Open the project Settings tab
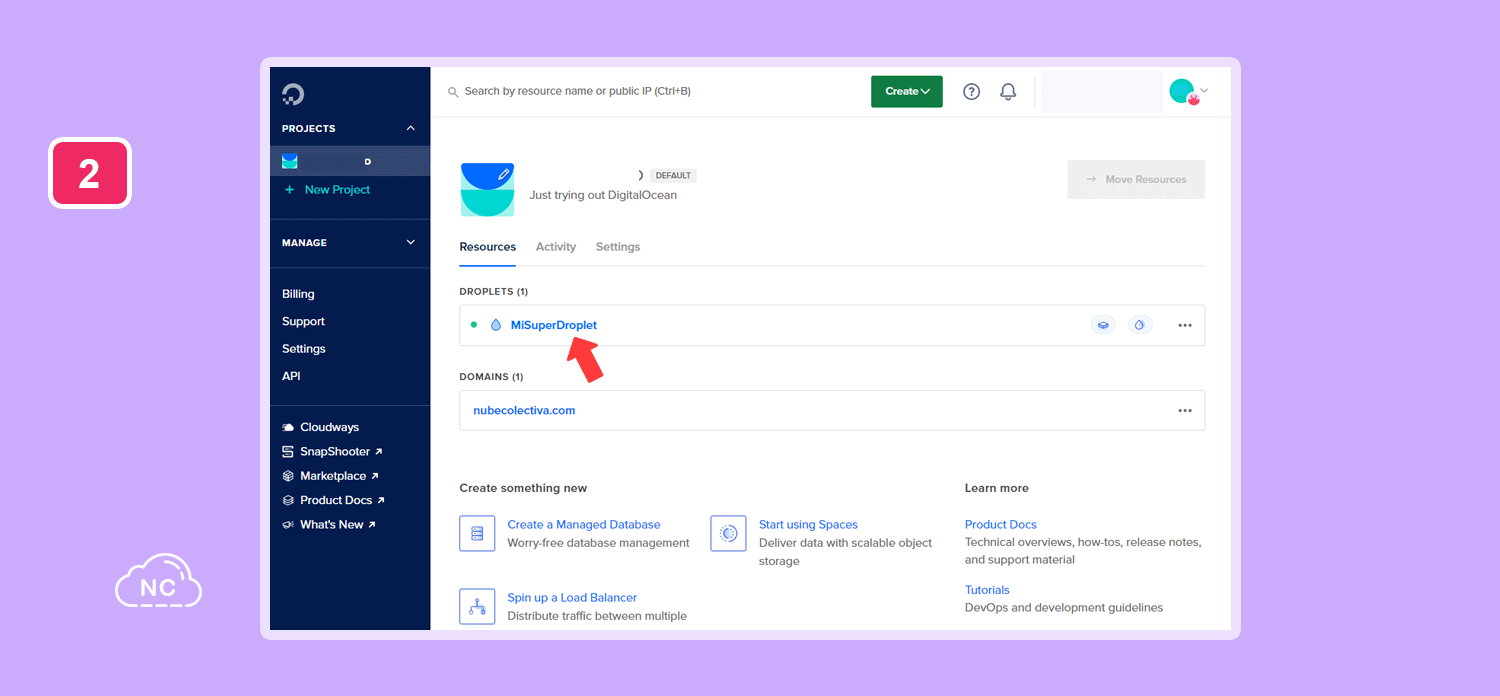Image resolution: width=1500 pixels, height=696 pixels. tap(618, 247)
